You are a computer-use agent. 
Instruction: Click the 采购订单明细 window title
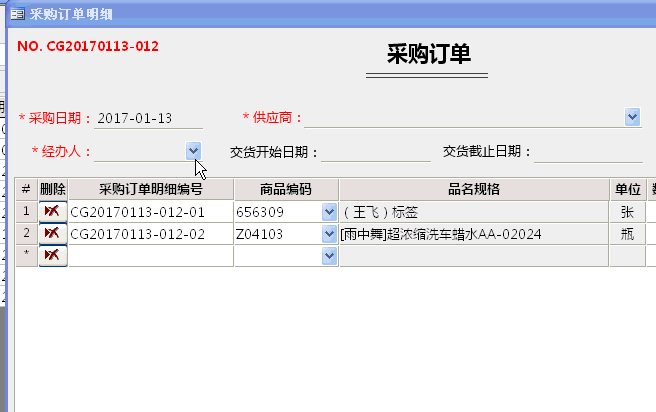point(71,14)
